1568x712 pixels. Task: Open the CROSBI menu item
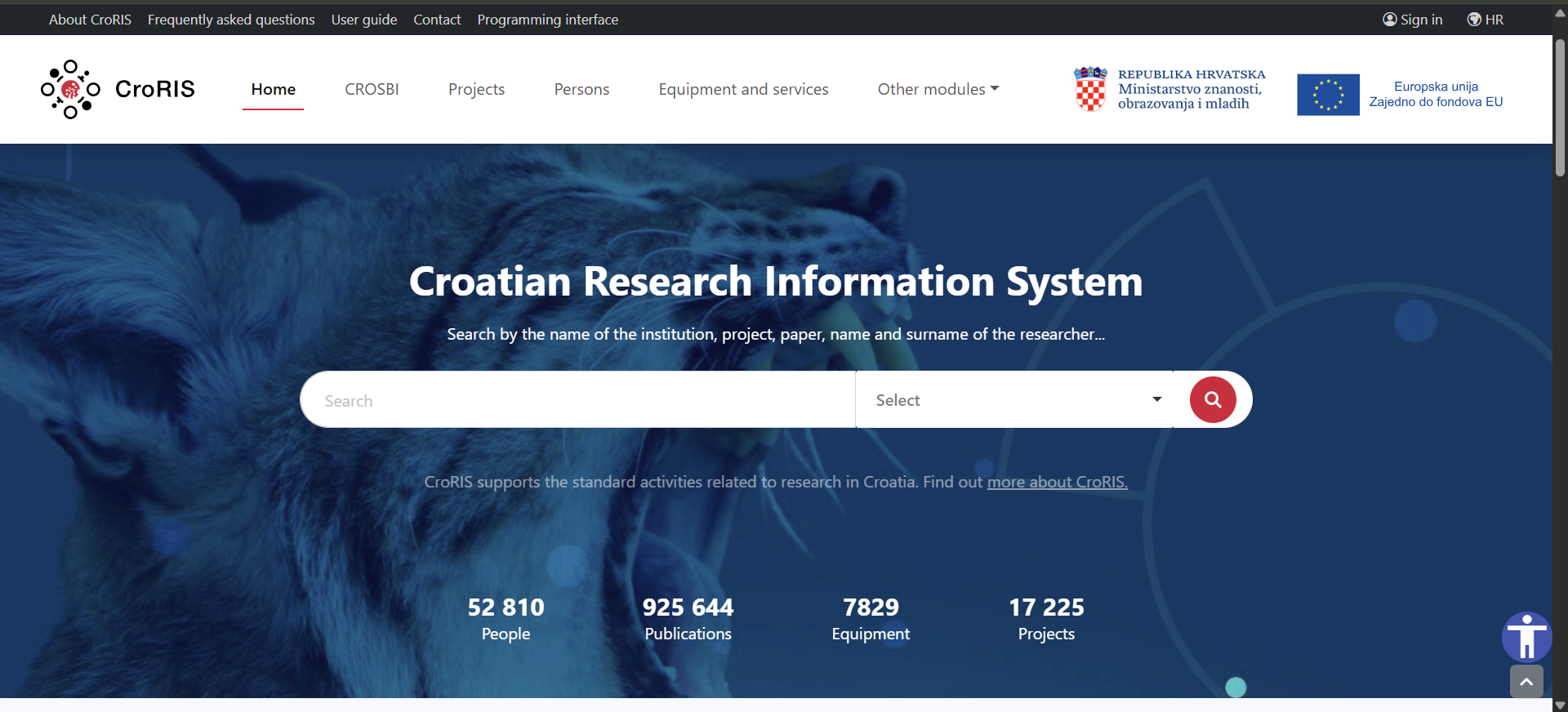[x=372, y=89]
